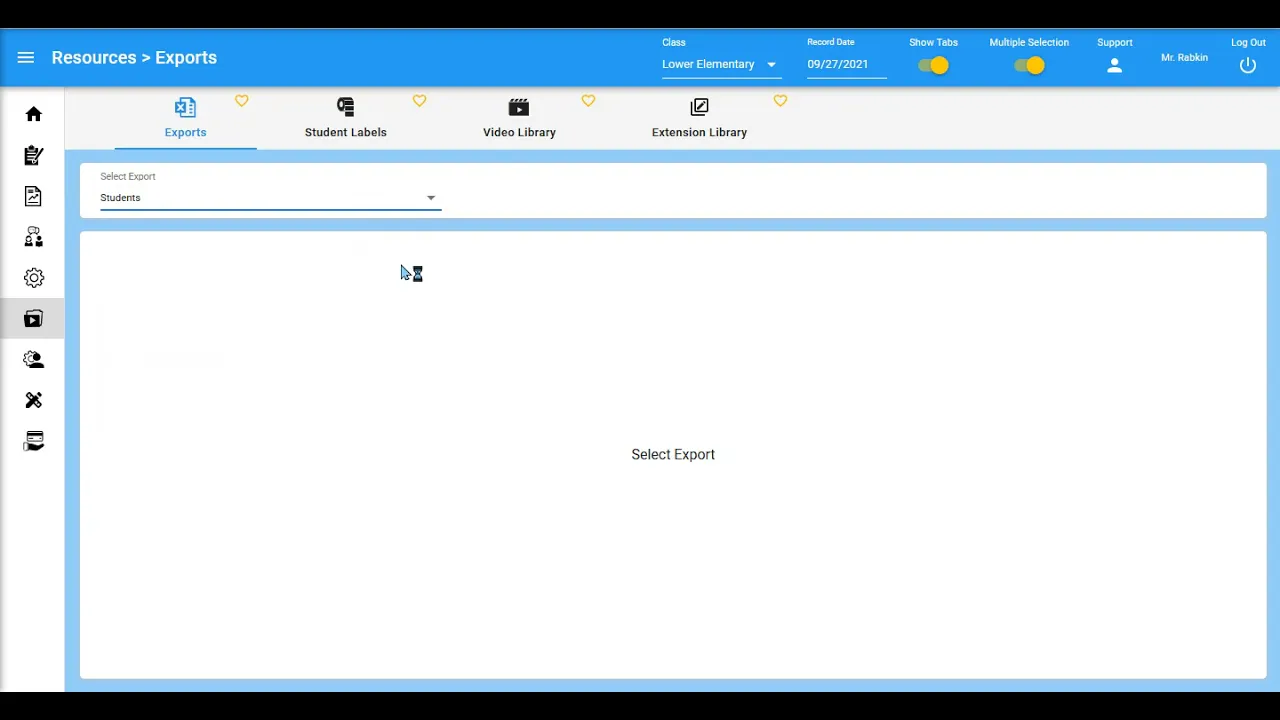
Task: Open the students people sidebar icon
Action: tap(34, 237)
